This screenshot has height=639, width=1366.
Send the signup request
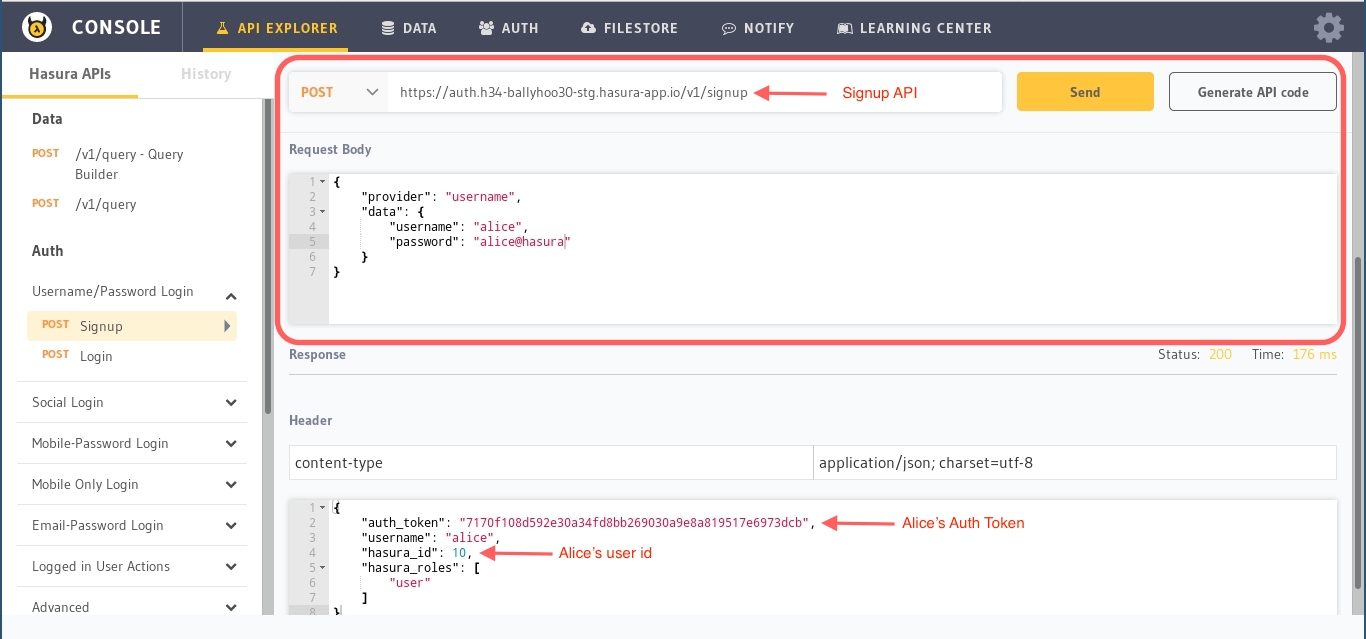pyautogui.click(x=1085, y=92)
